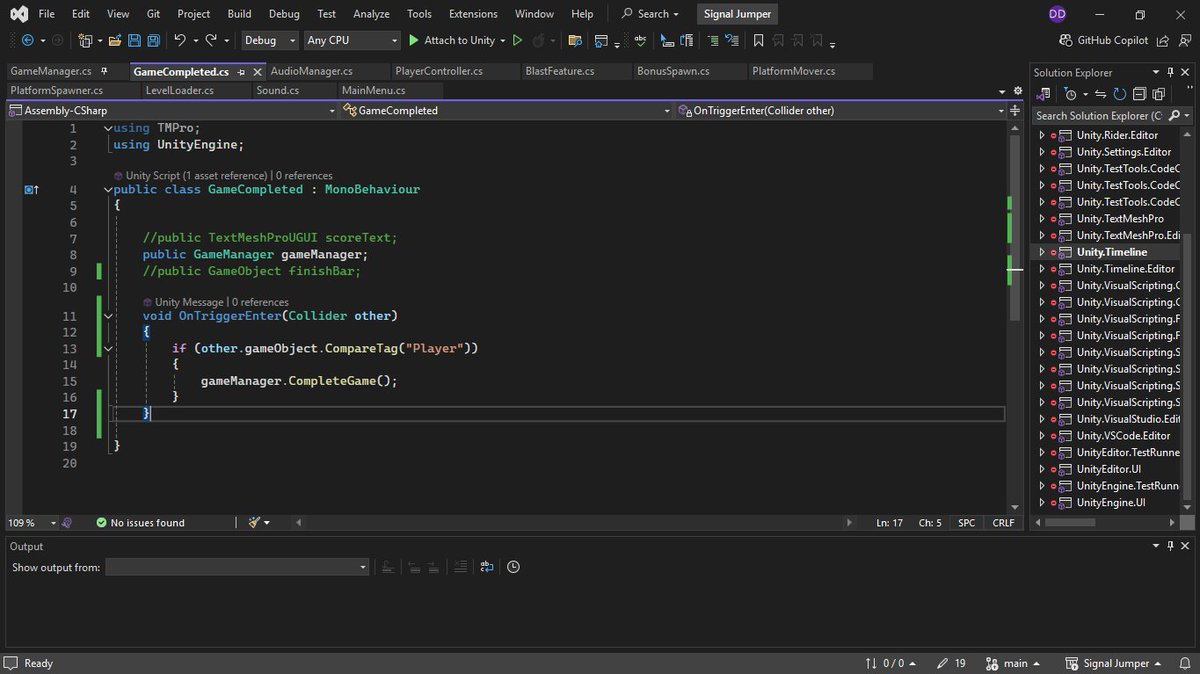Click the code cleanup broom icon

pos(255,522)
